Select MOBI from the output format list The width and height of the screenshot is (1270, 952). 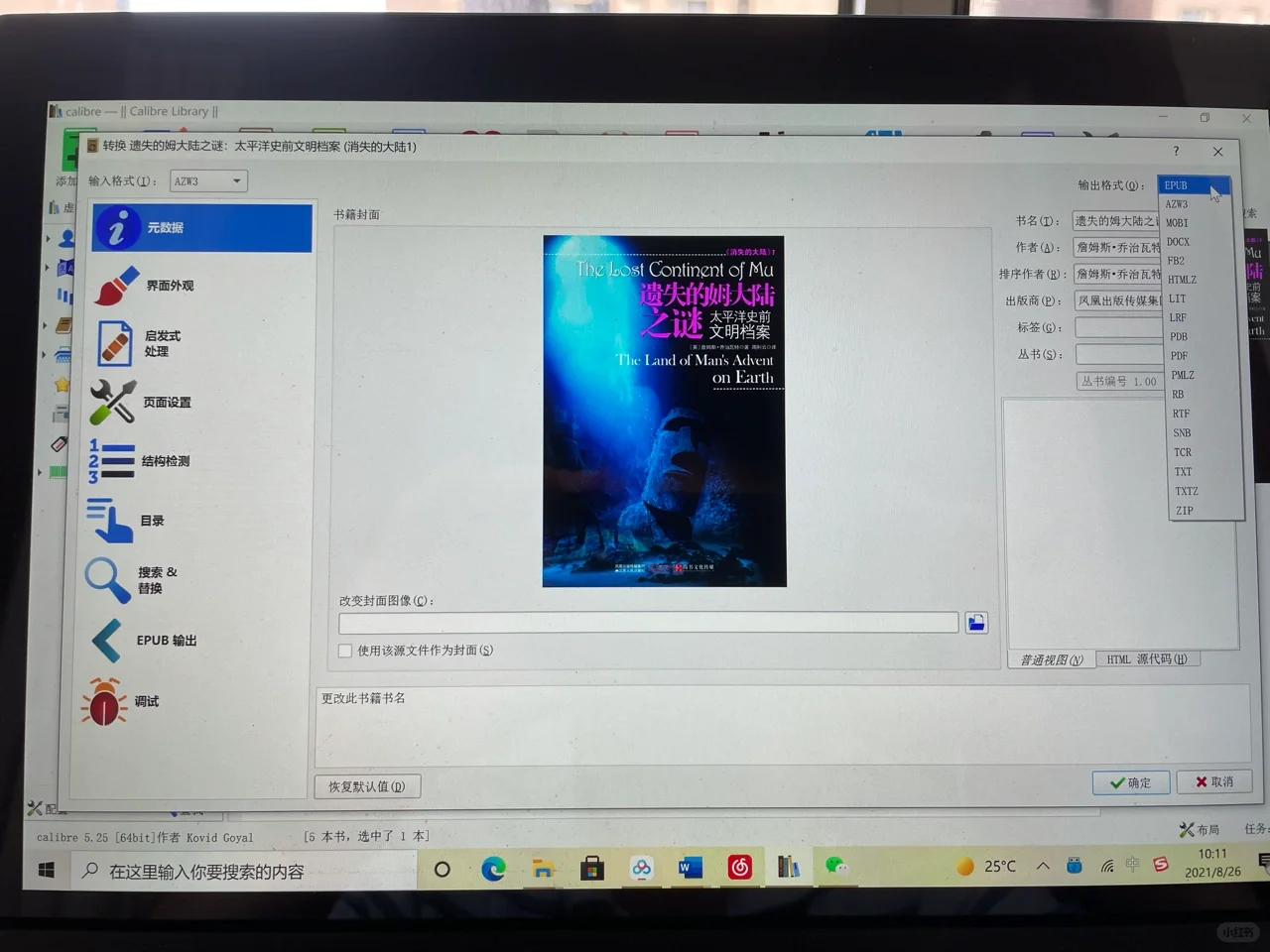pos(1177,223)
